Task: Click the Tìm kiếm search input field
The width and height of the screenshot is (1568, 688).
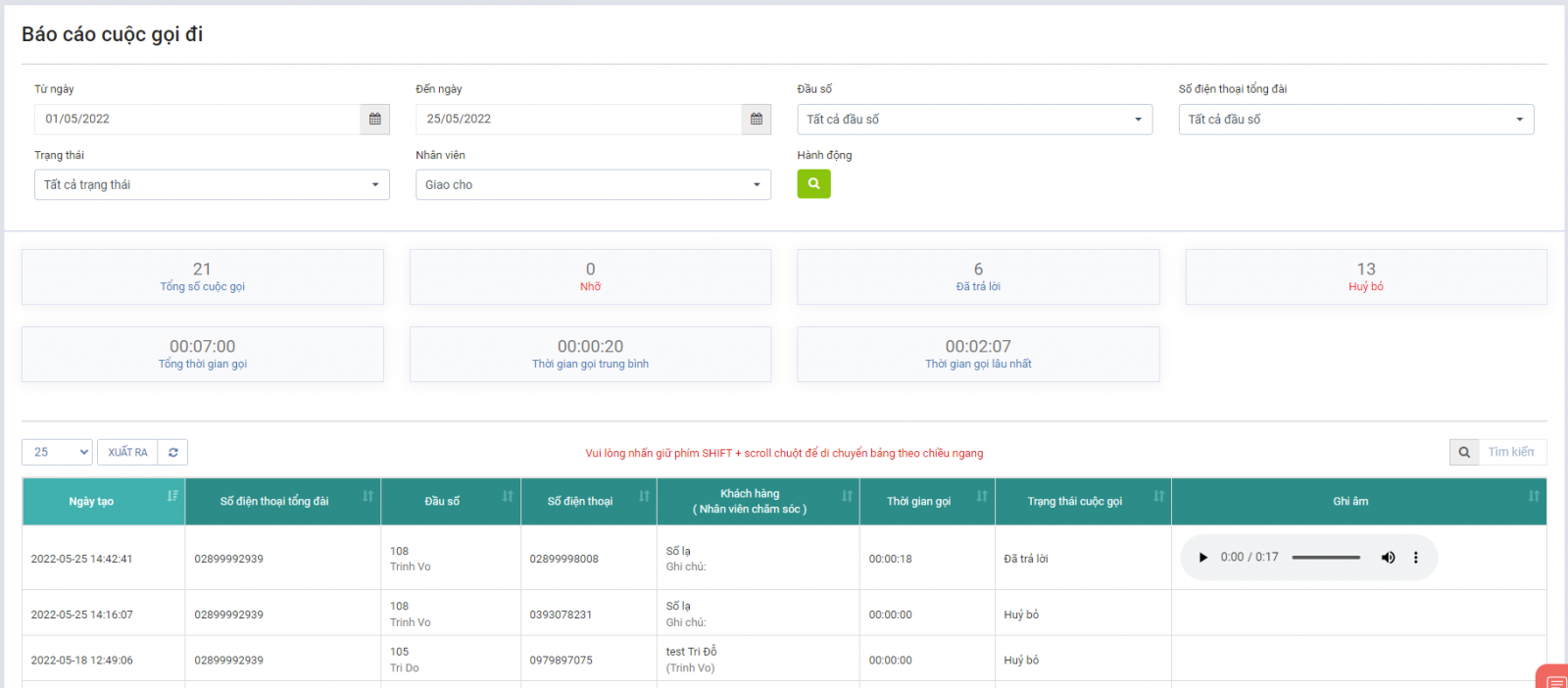Action: point(1511,453)
